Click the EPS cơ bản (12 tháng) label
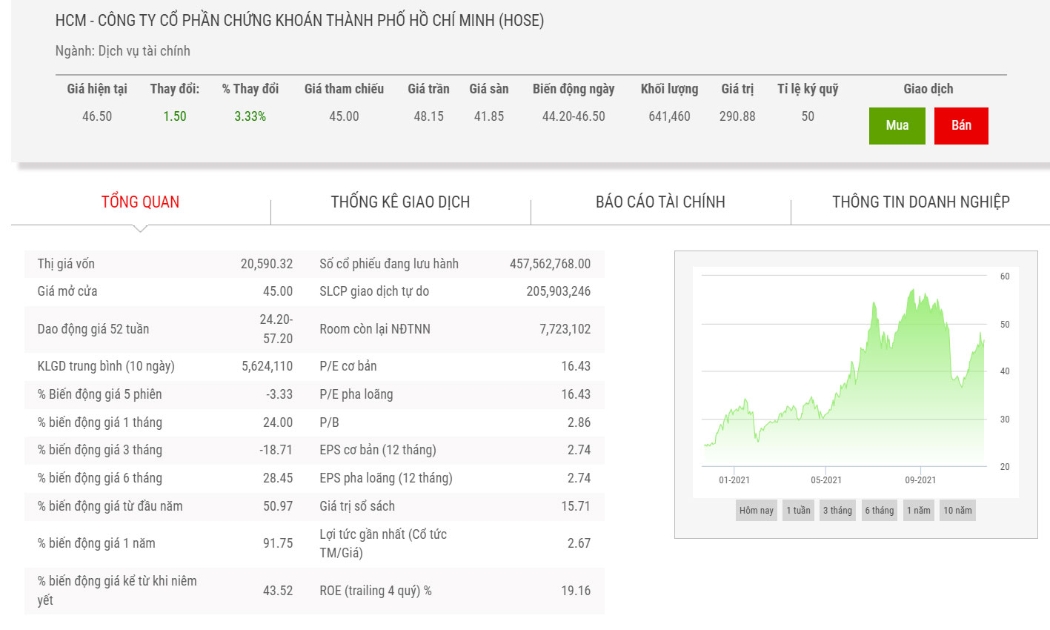The width and height of the screenshot is (1050, 630). pyautogui.click(x=378, y=450)
